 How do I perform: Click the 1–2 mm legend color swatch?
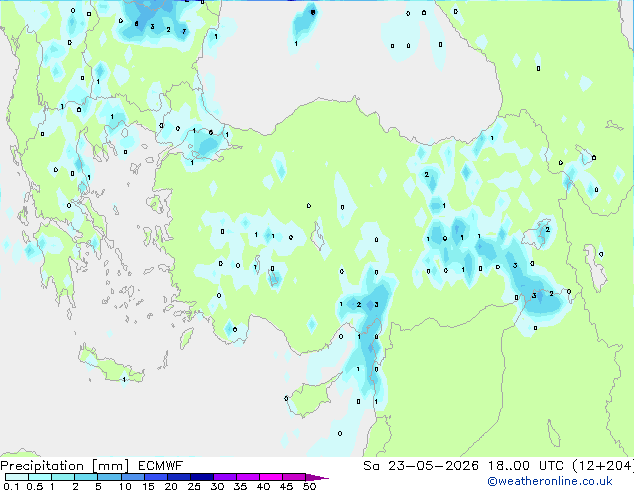click(63, 477)
